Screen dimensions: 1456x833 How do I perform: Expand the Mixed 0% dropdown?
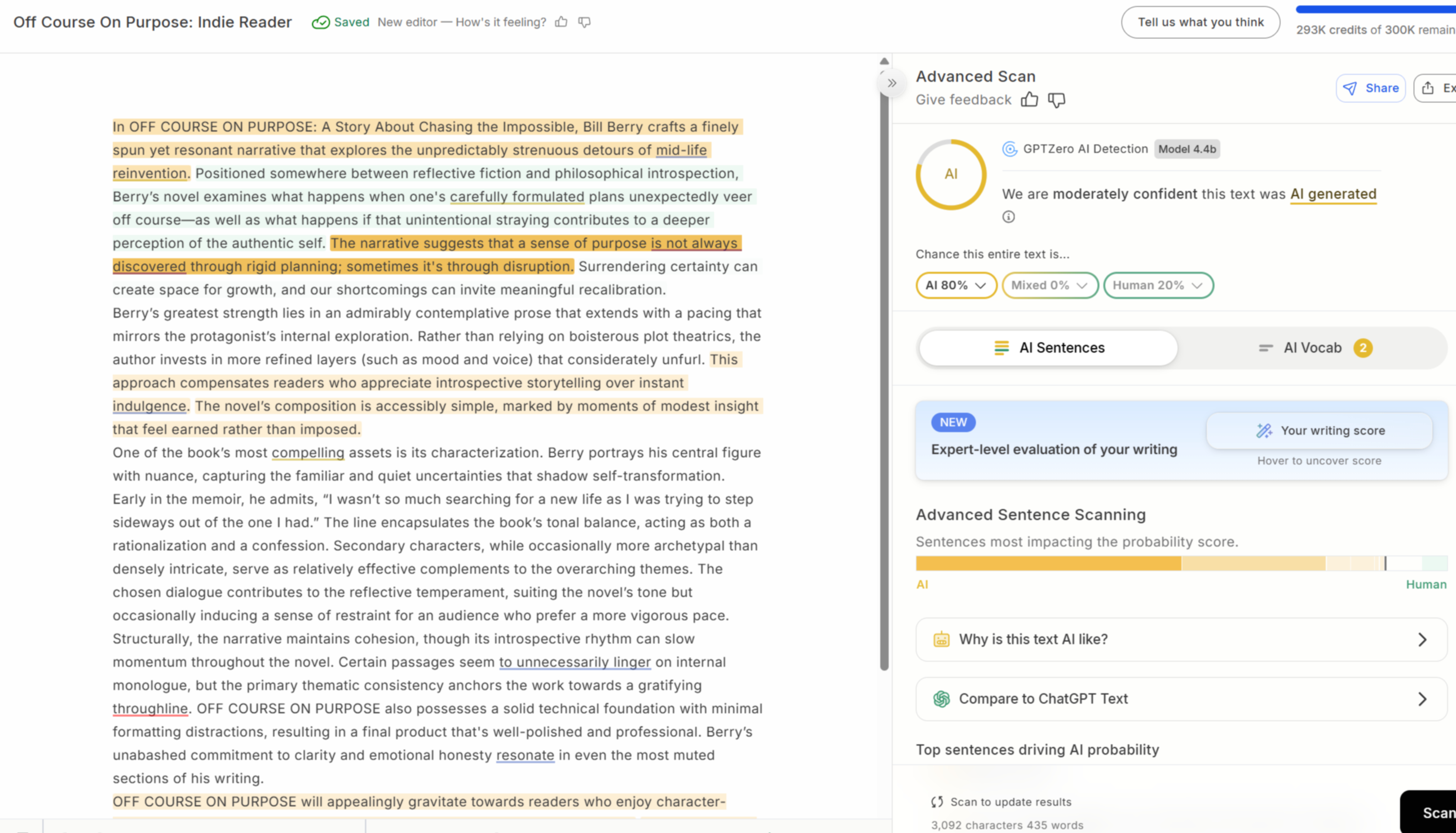[1049, 285]
